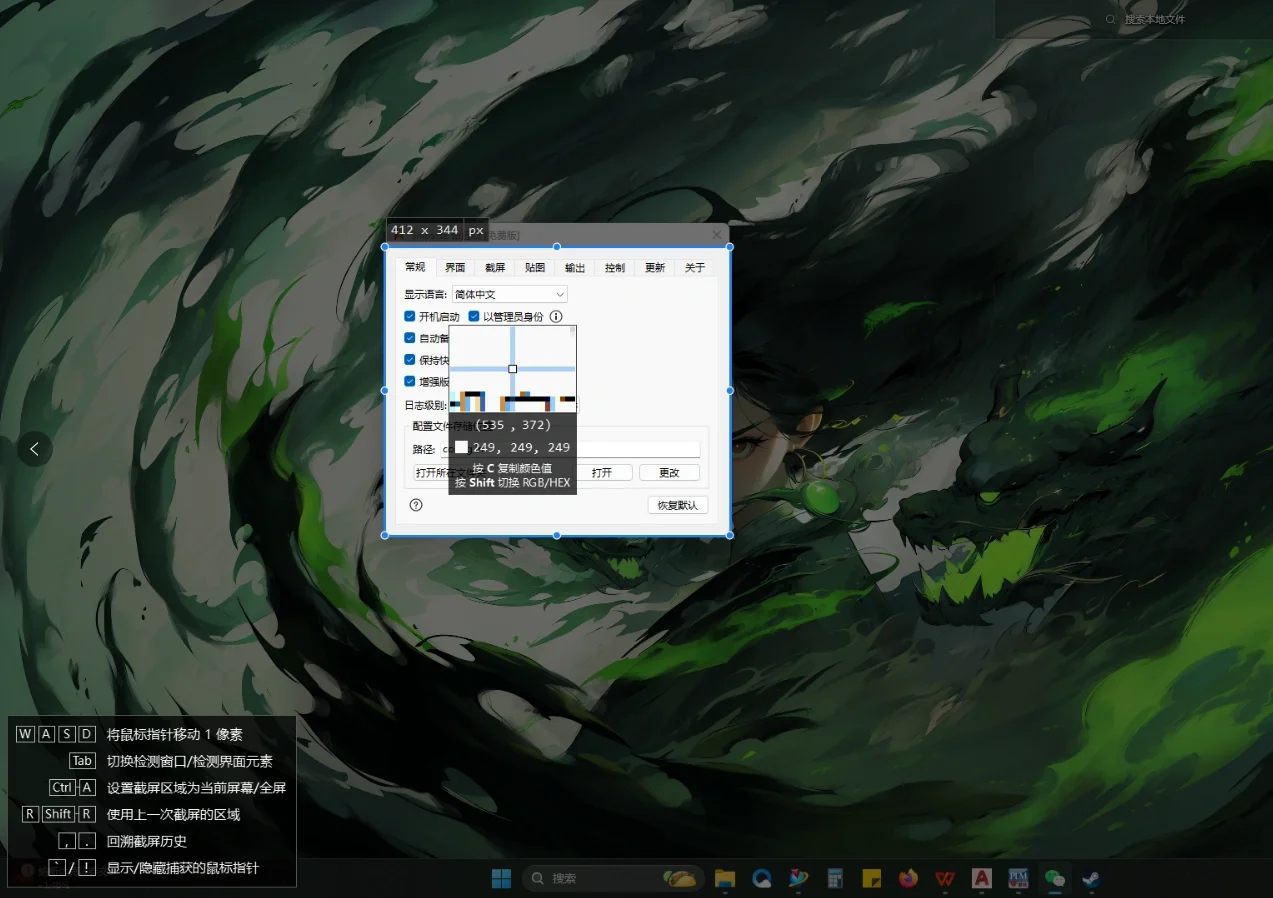Open the 显示语言 简体中文 dropdown
This screenshot has height=898, width=1273.
point(510,294)
